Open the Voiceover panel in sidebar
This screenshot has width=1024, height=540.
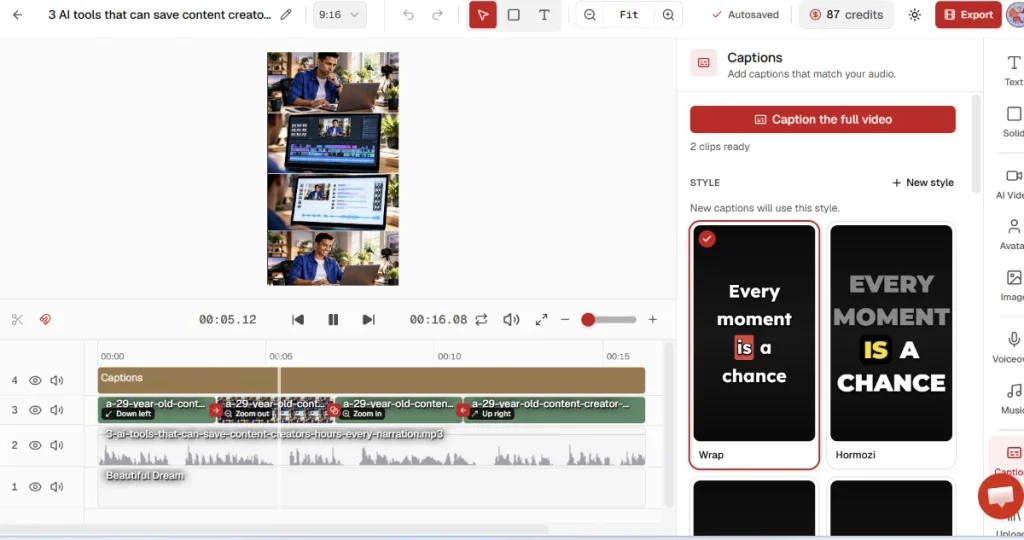[x=1011, y=347]
